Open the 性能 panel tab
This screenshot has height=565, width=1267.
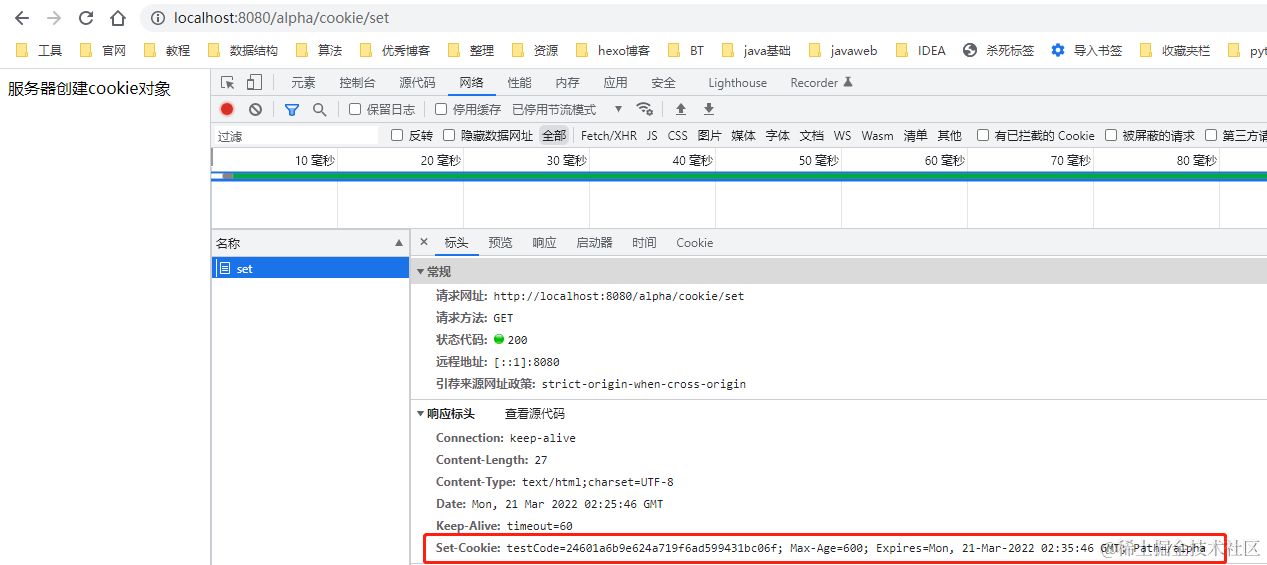pyautogui.click(x=519, y=83)
